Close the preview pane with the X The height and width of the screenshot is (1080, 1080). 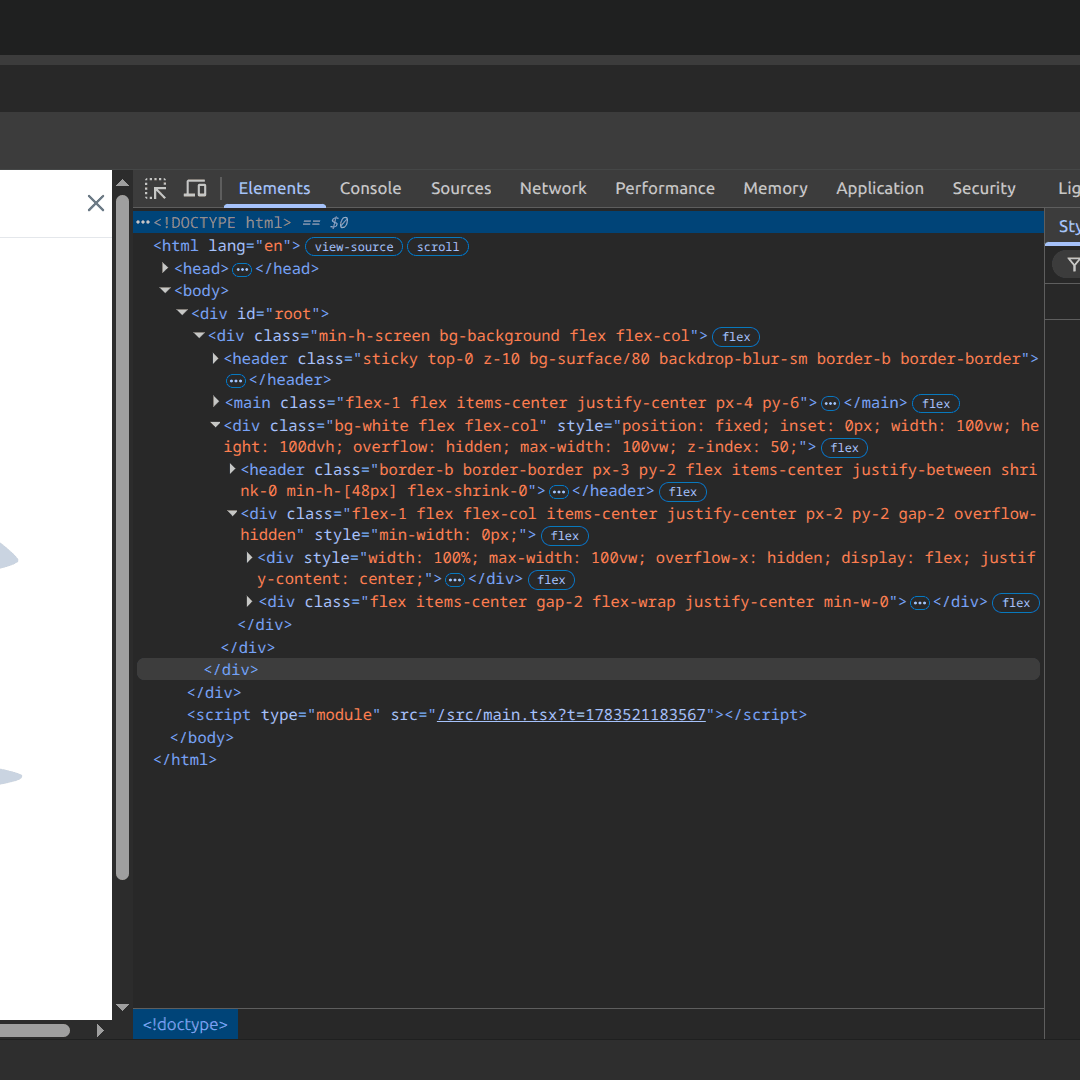tap(96, 202)
